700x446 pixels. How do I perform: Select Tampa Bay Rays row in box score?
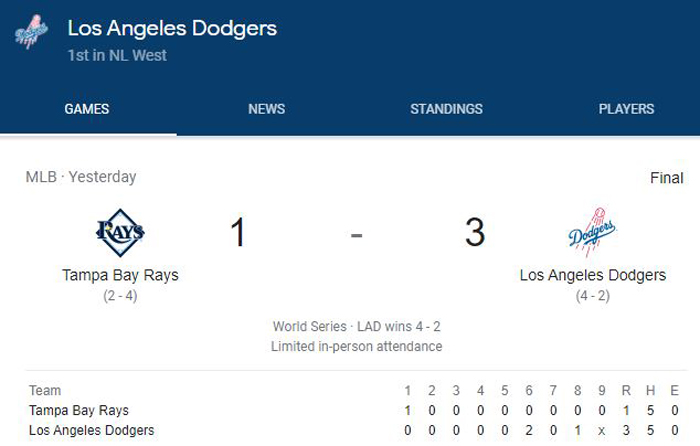pyautogui.click(x=354, y=410)
